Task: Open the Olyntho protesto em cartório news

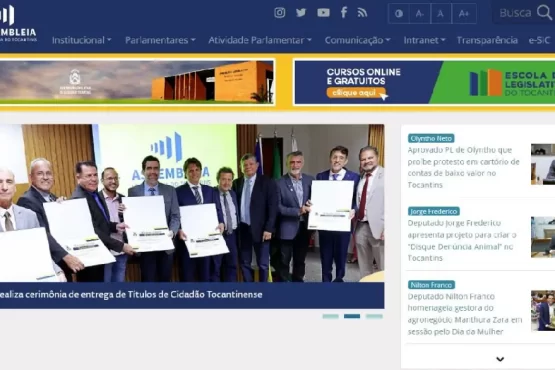Action: tap(463, 167)
